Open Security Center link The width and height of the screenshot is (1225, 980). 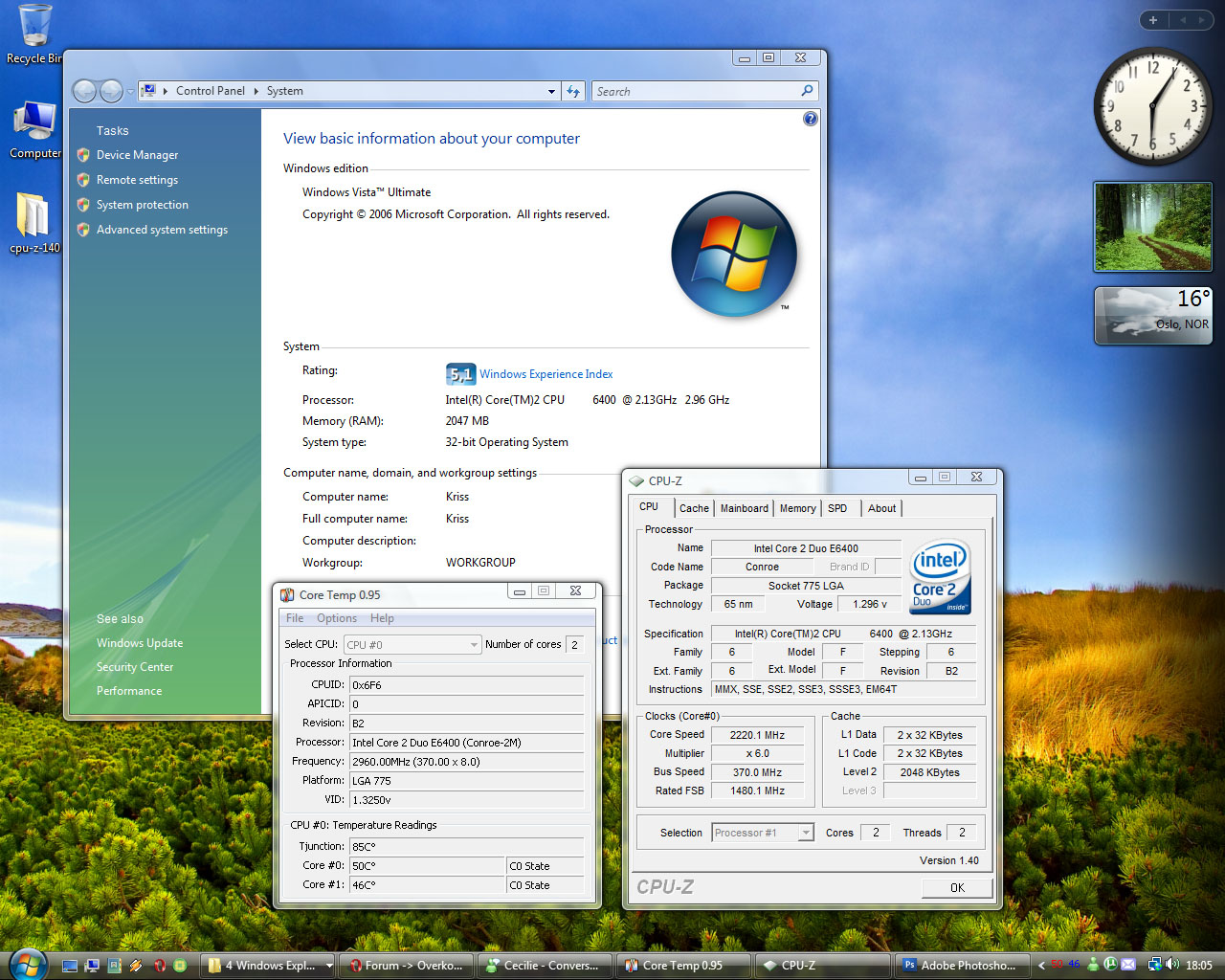(x=135, y=667)
